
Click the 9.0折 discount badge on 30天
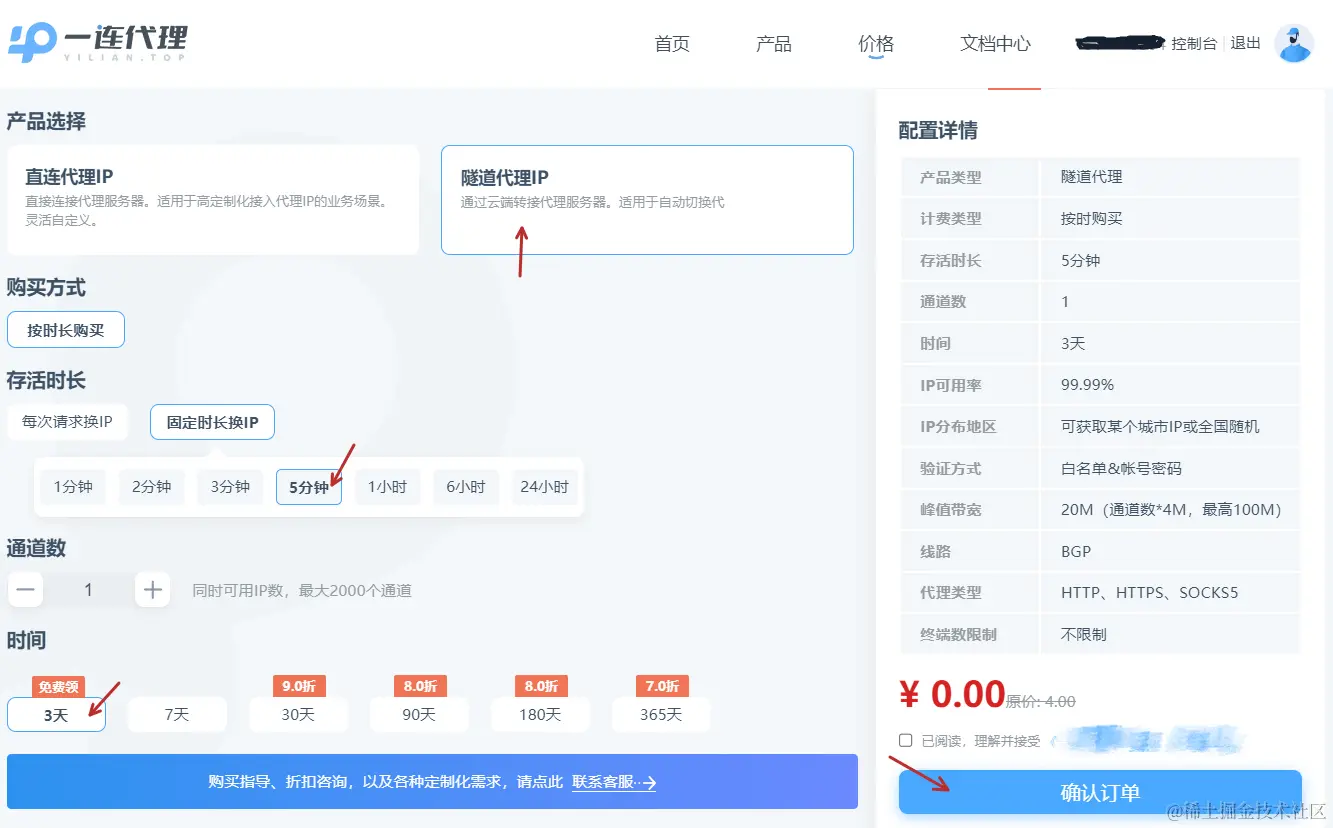(x=299, y=686)
